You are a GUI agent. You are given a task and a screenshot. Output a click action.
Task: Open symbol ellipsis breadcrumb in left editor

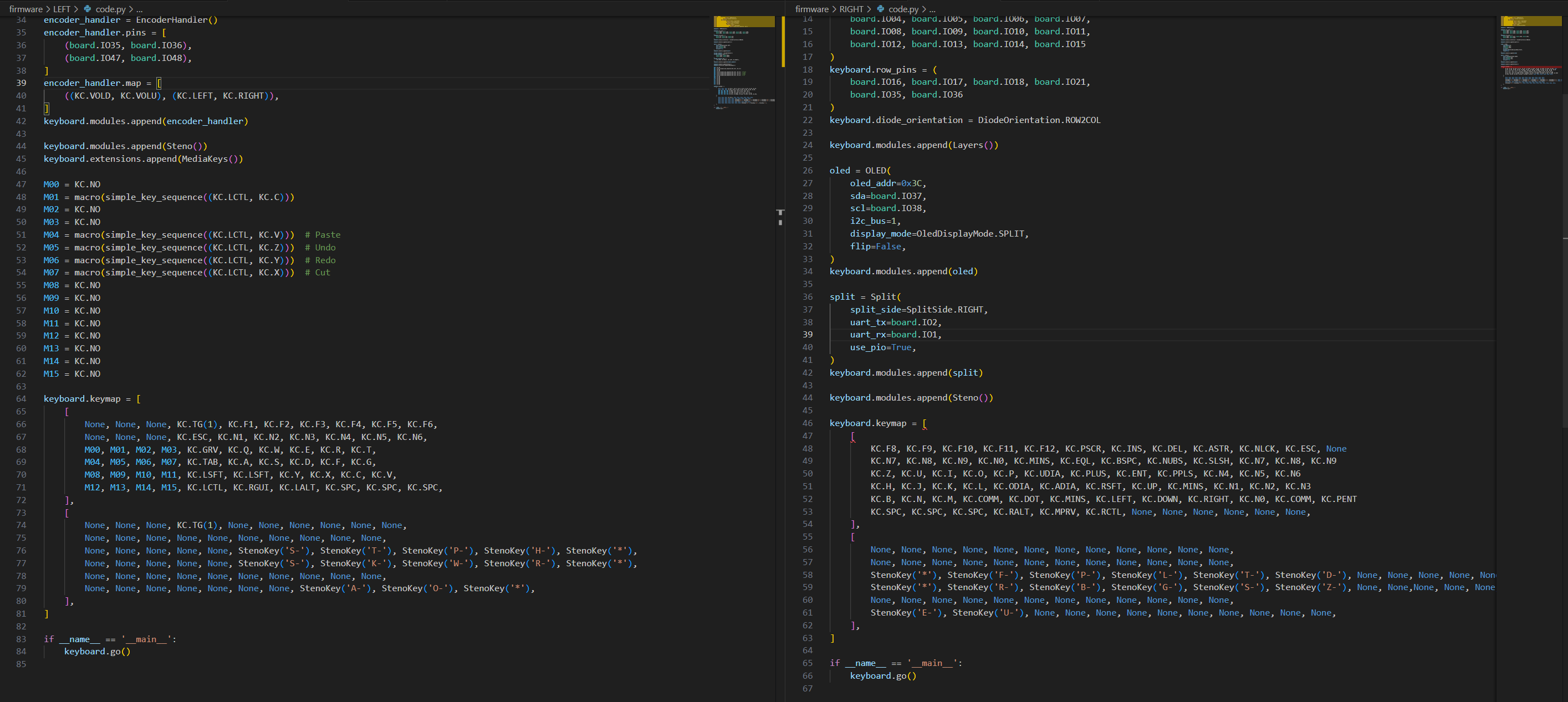point(139,9)
